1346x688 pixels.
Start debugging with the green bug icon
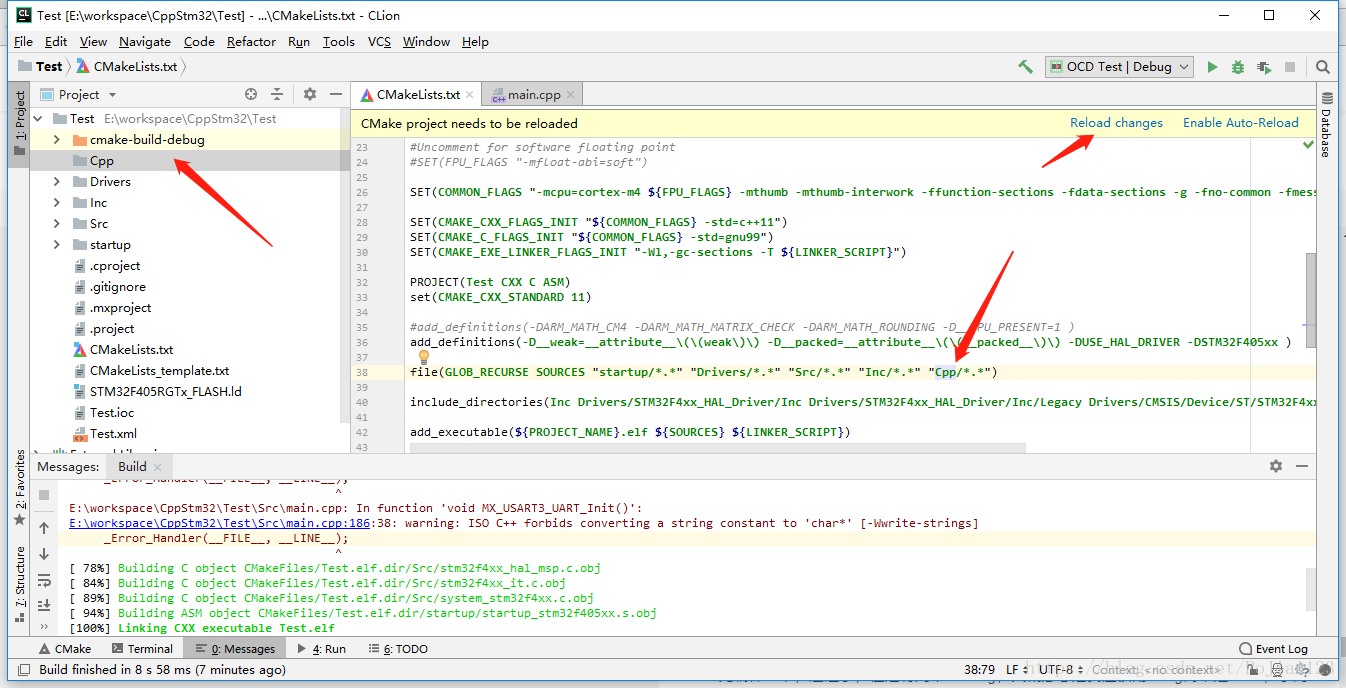(x=1238, y=66)
